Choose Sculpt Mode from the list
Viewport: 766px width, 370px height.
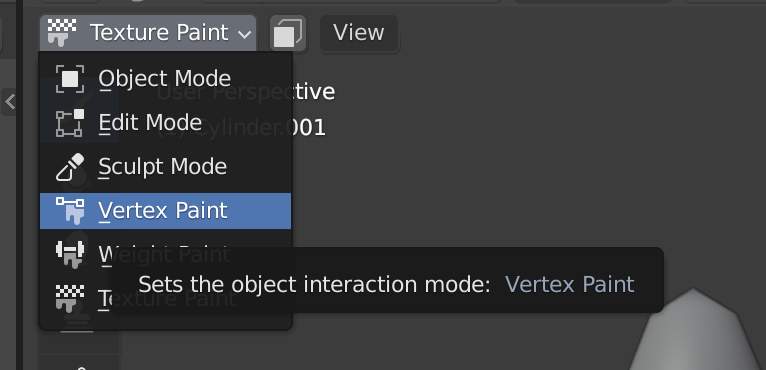click(166, 167)
